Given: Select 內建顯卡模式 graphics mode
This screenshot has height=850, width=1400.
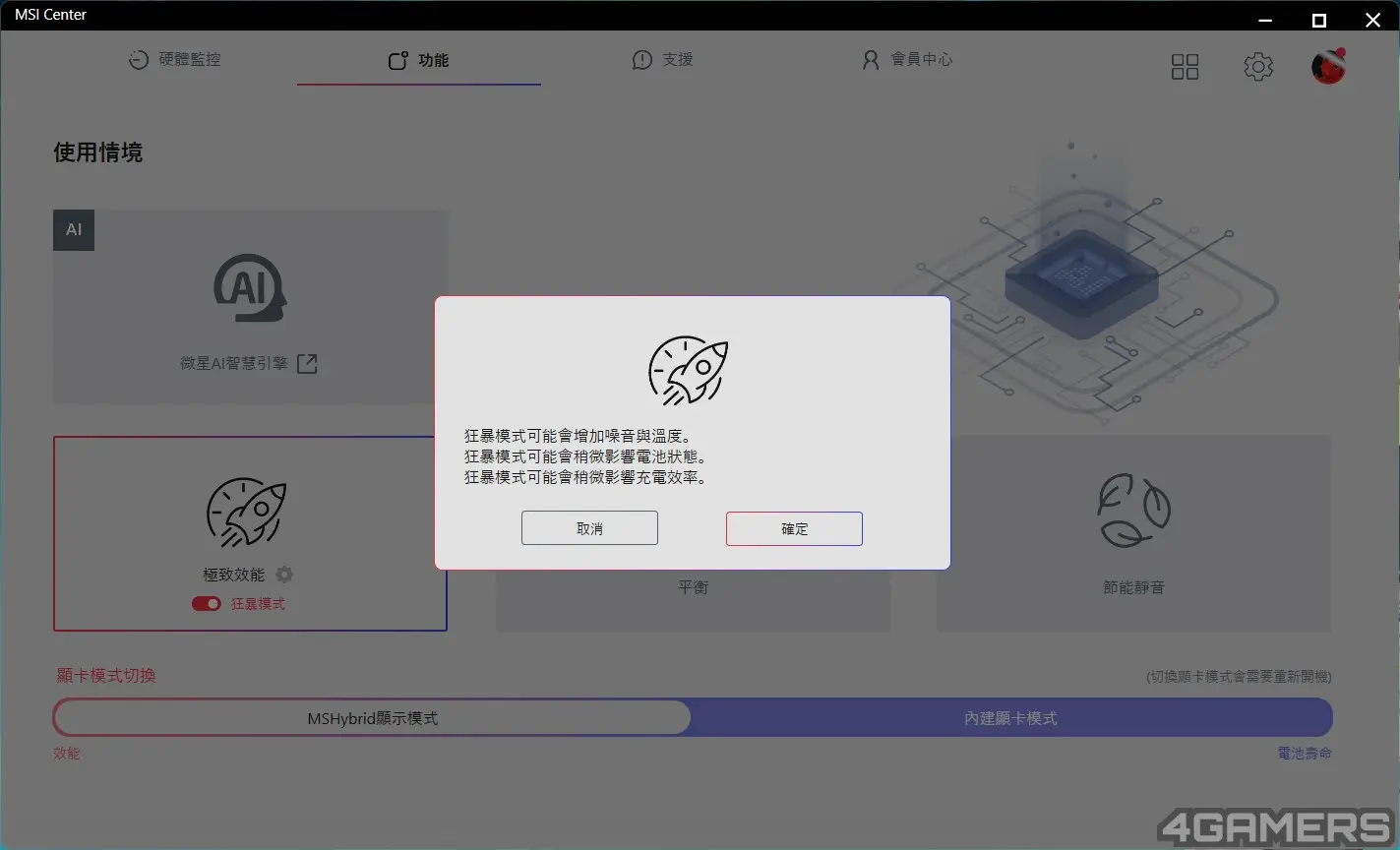Looking at the screenshot, I should click(x=1010, y=718).
